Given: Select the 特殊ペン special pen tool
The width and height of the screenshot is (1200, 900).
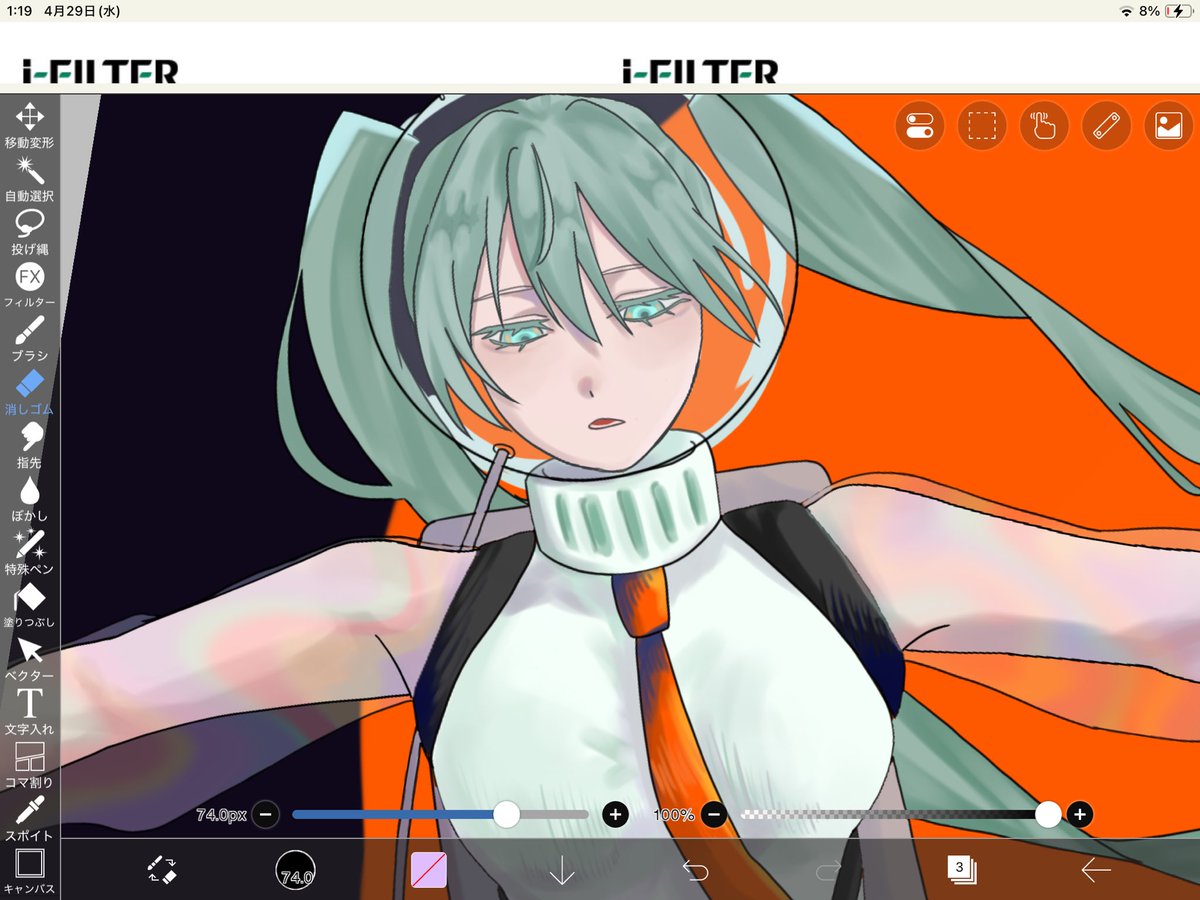Looking at the screenshot, I should pyautogui.click(x=30, y=552).
